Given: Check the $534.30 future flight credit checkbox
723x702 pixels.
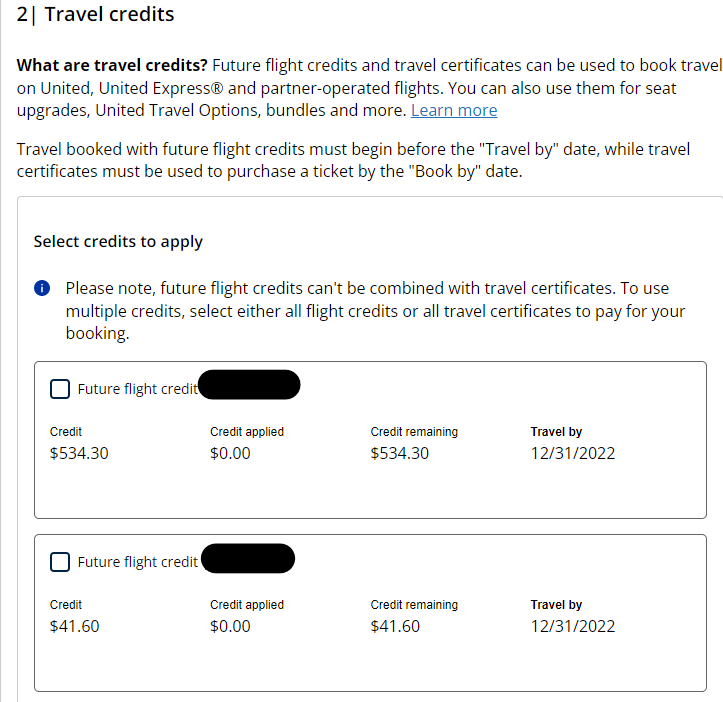Looking at the screenshot, I should click(60, 389).
